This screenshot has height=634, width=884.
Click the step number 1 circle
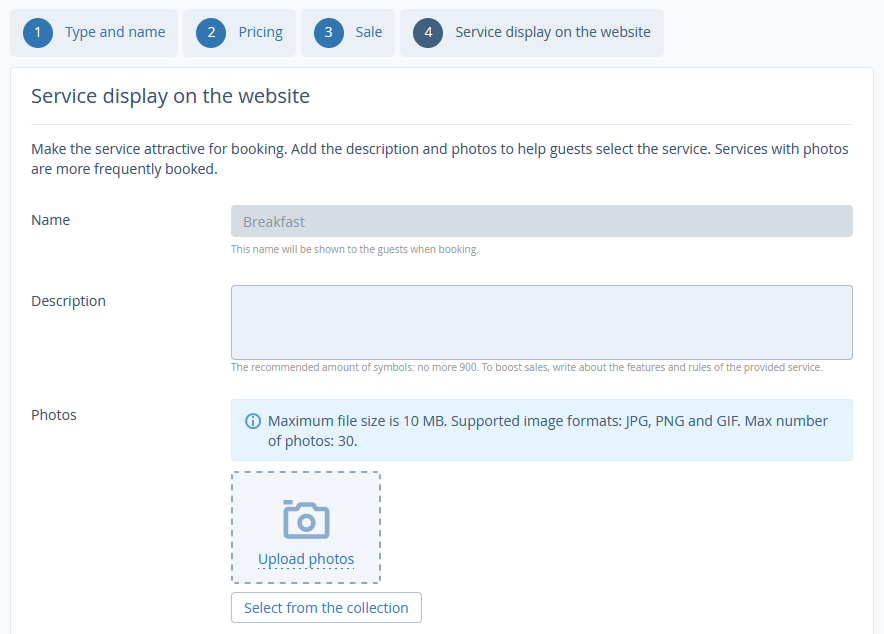[x=38, y=33]
